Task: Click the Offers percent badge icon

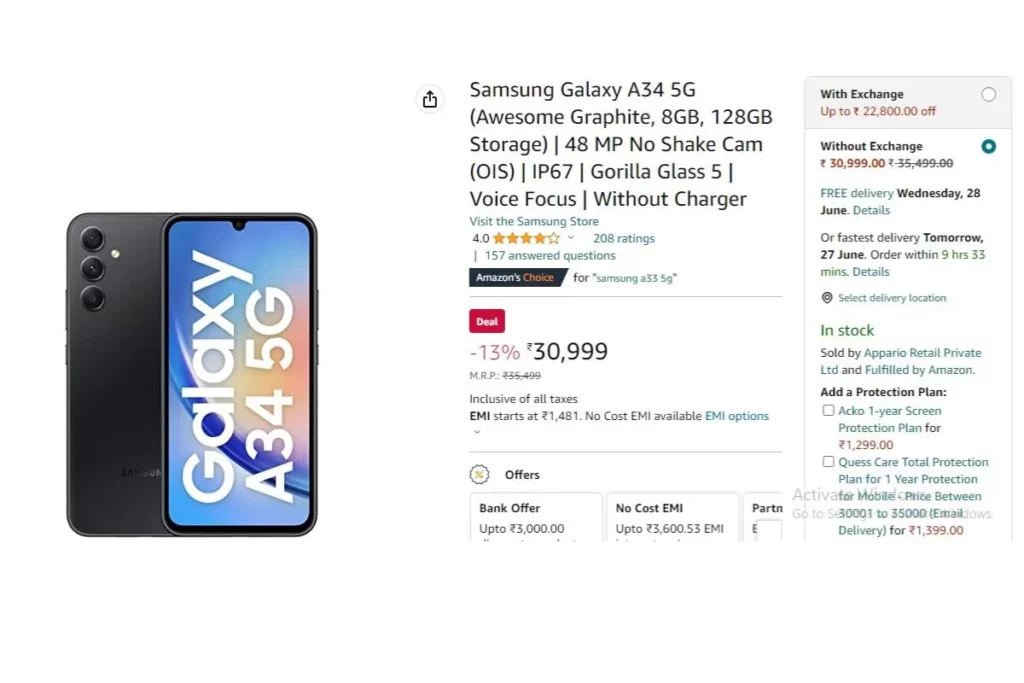Action: pos(479,474)
